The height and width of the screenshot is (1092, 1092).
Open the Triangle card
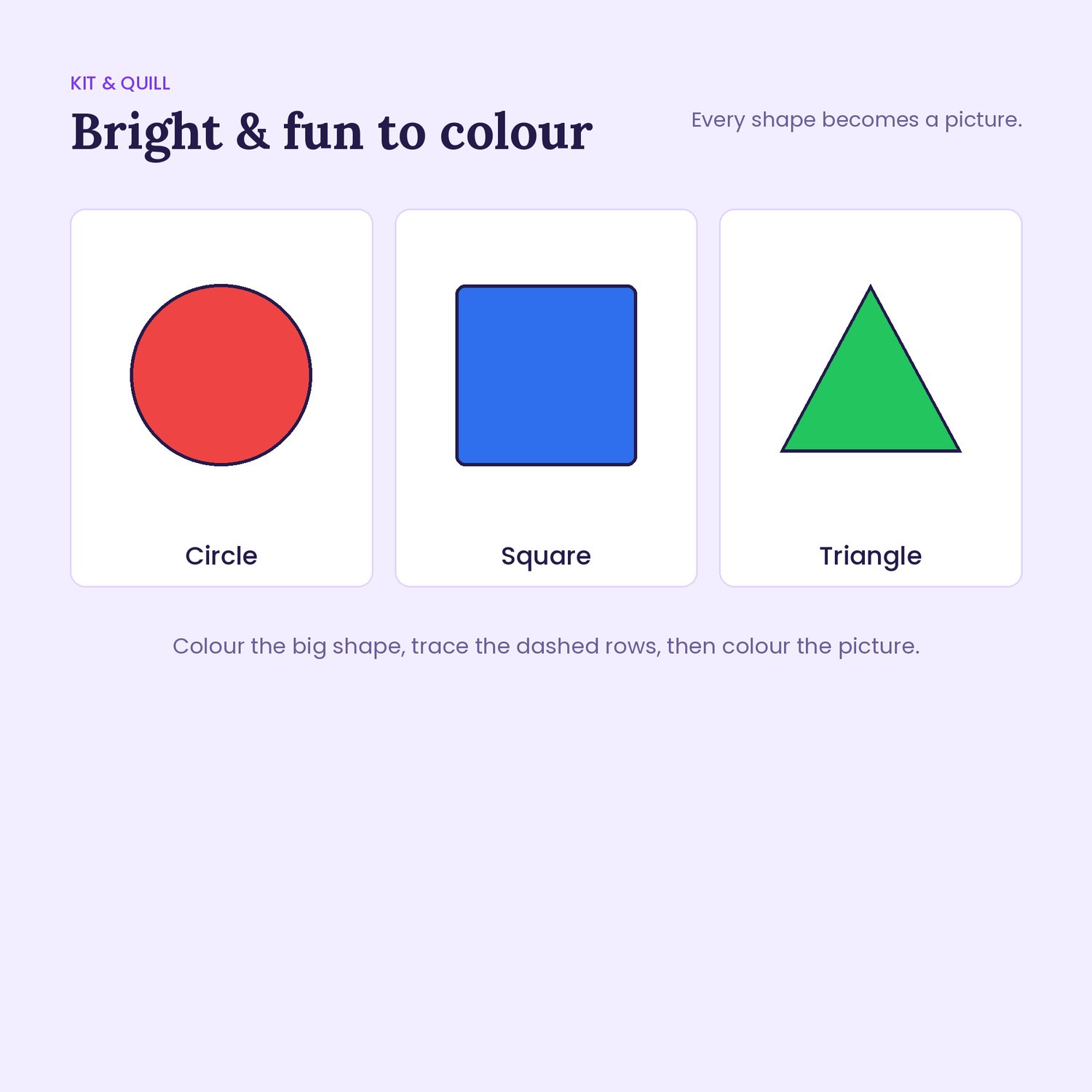pyautogui.click(x=871, y=398)
